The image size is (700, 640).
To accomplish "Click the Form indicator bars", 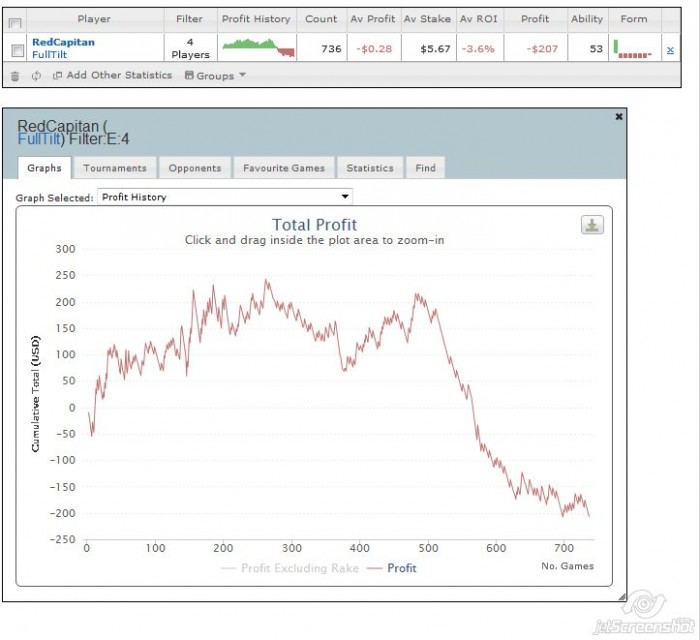I will pyautogui.click(x=633, y=49).
